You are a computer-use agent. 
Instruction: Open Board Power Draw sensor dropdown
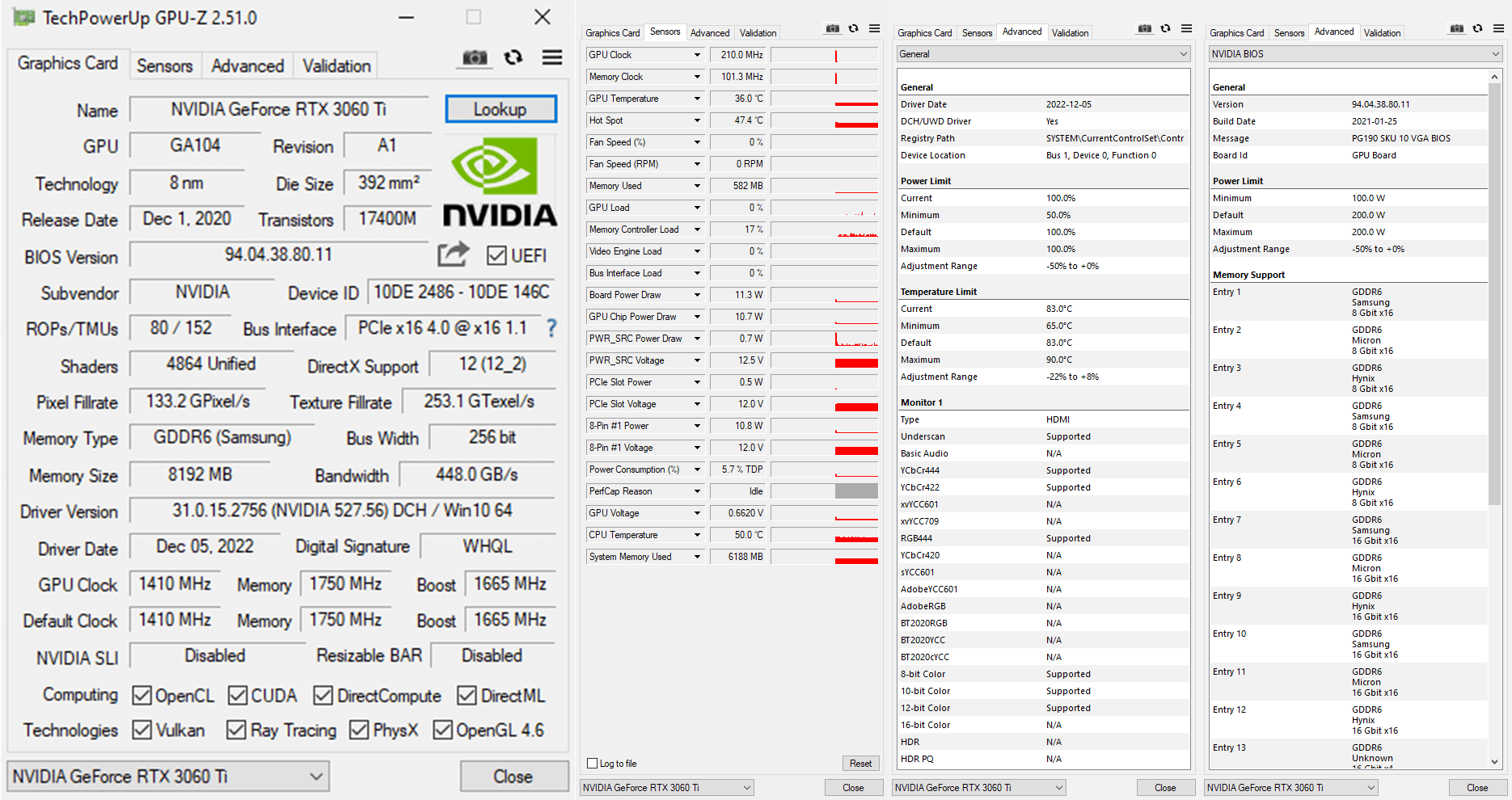[x=697, y=295]
